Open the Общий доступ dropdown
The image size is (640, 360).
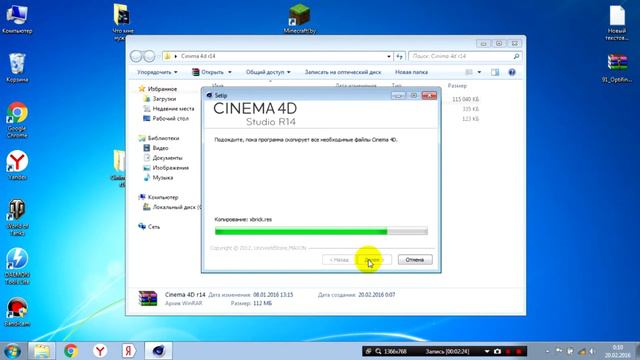268,72
